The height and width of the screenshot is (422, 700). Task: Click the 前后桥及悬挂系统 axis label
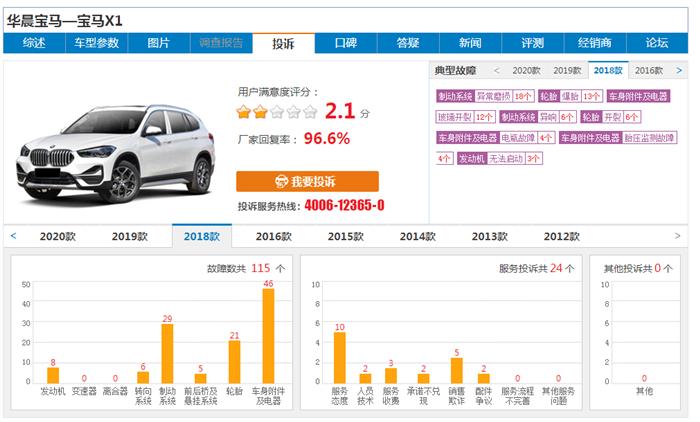pos(200,396)
